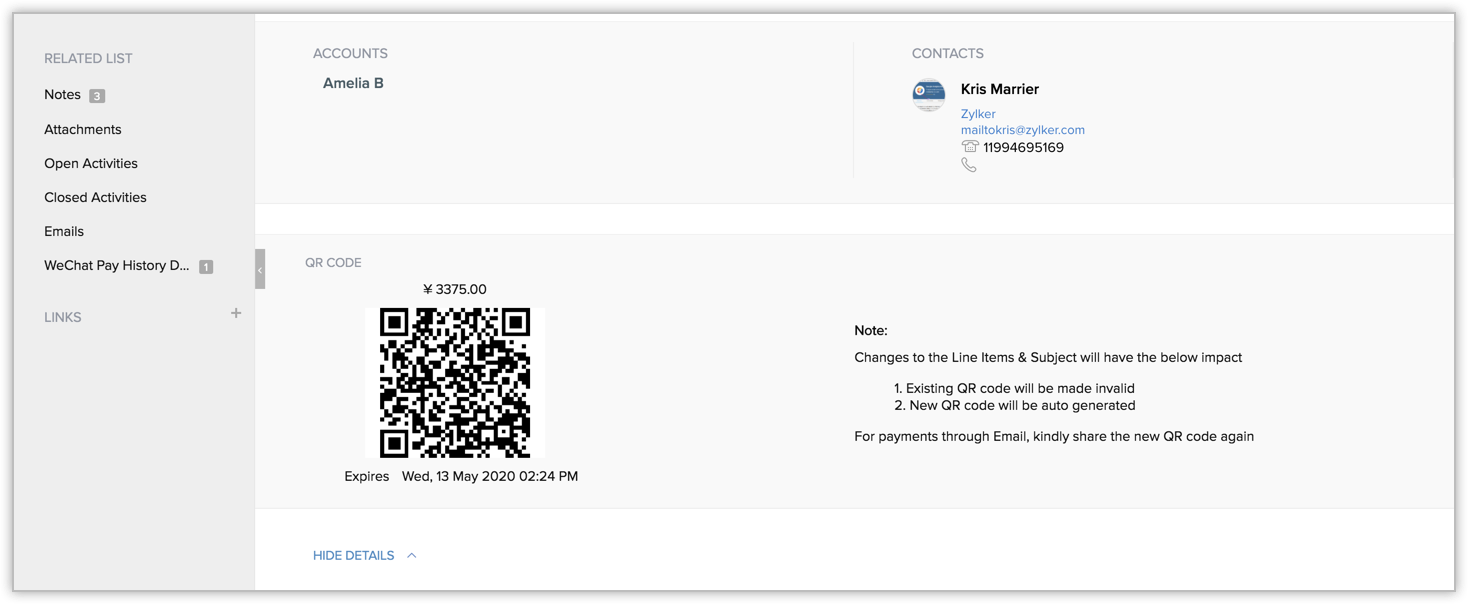
Task: Click the ACCOUNTS section heading
Action: click(x=350, y=53)
